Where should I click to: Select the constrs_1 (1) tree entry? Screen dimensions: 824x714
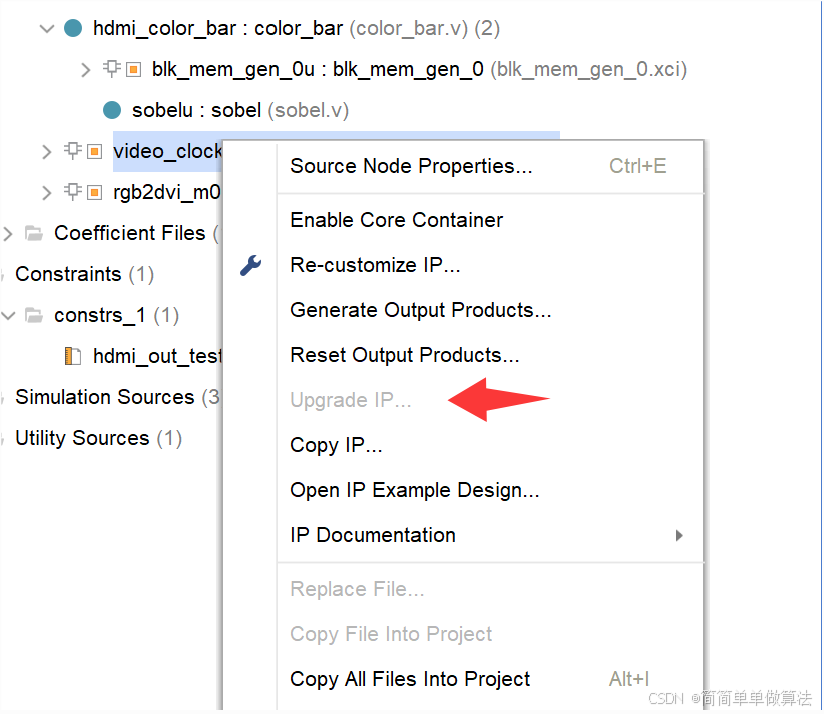(x=116, y=315)
